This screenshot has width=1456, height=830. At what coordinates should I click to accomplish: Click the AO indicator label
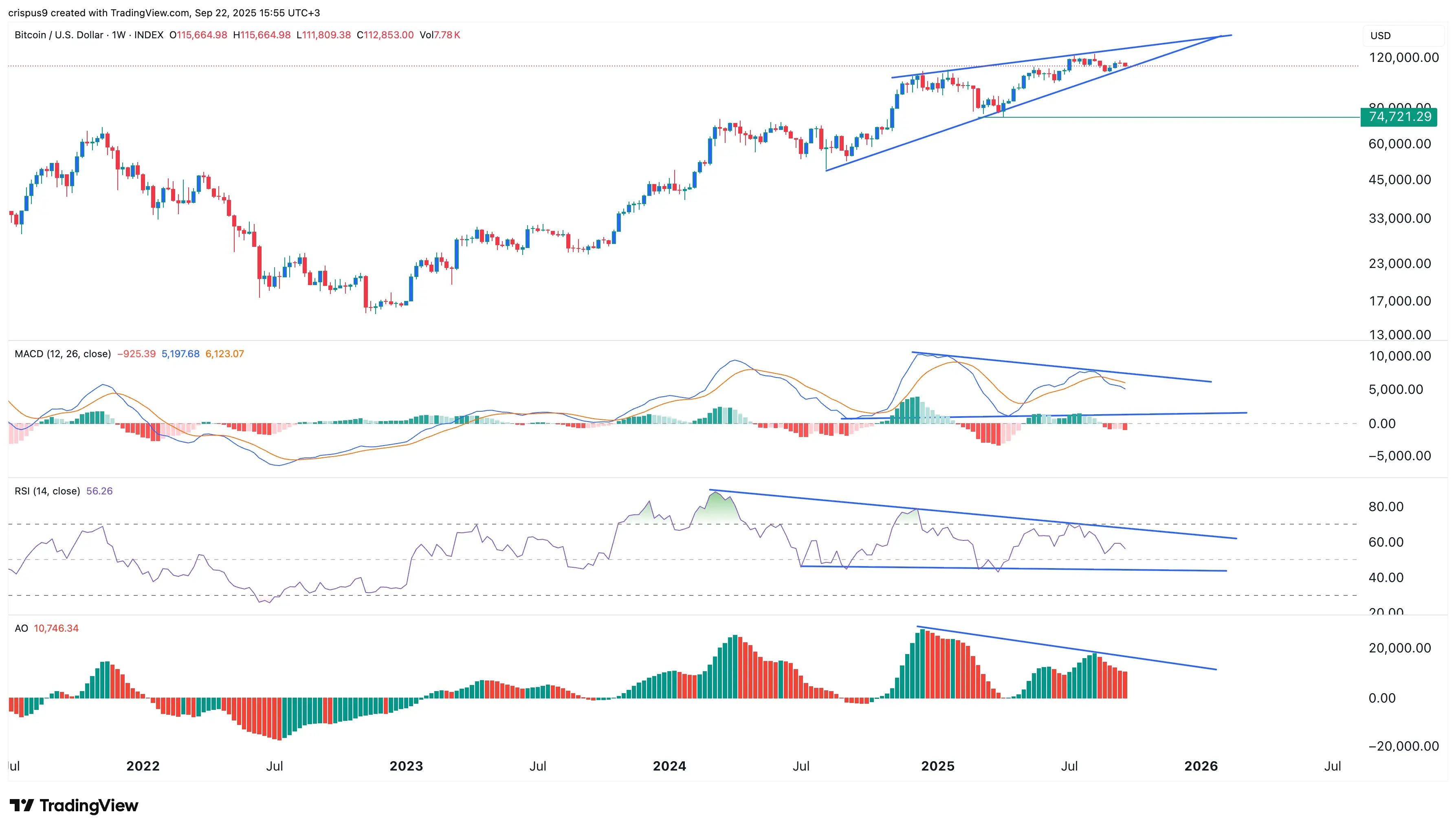point(21,628)
